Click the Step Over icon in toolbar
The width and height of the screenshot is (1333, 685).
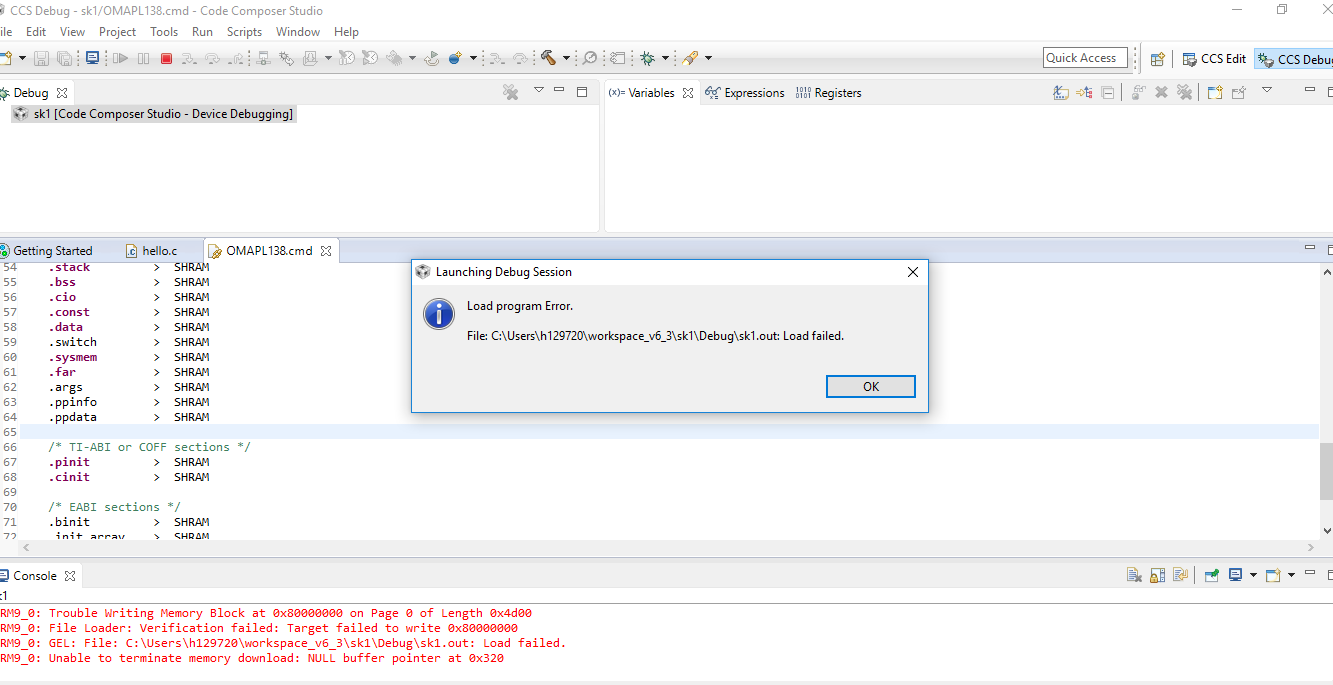(212, 58)
